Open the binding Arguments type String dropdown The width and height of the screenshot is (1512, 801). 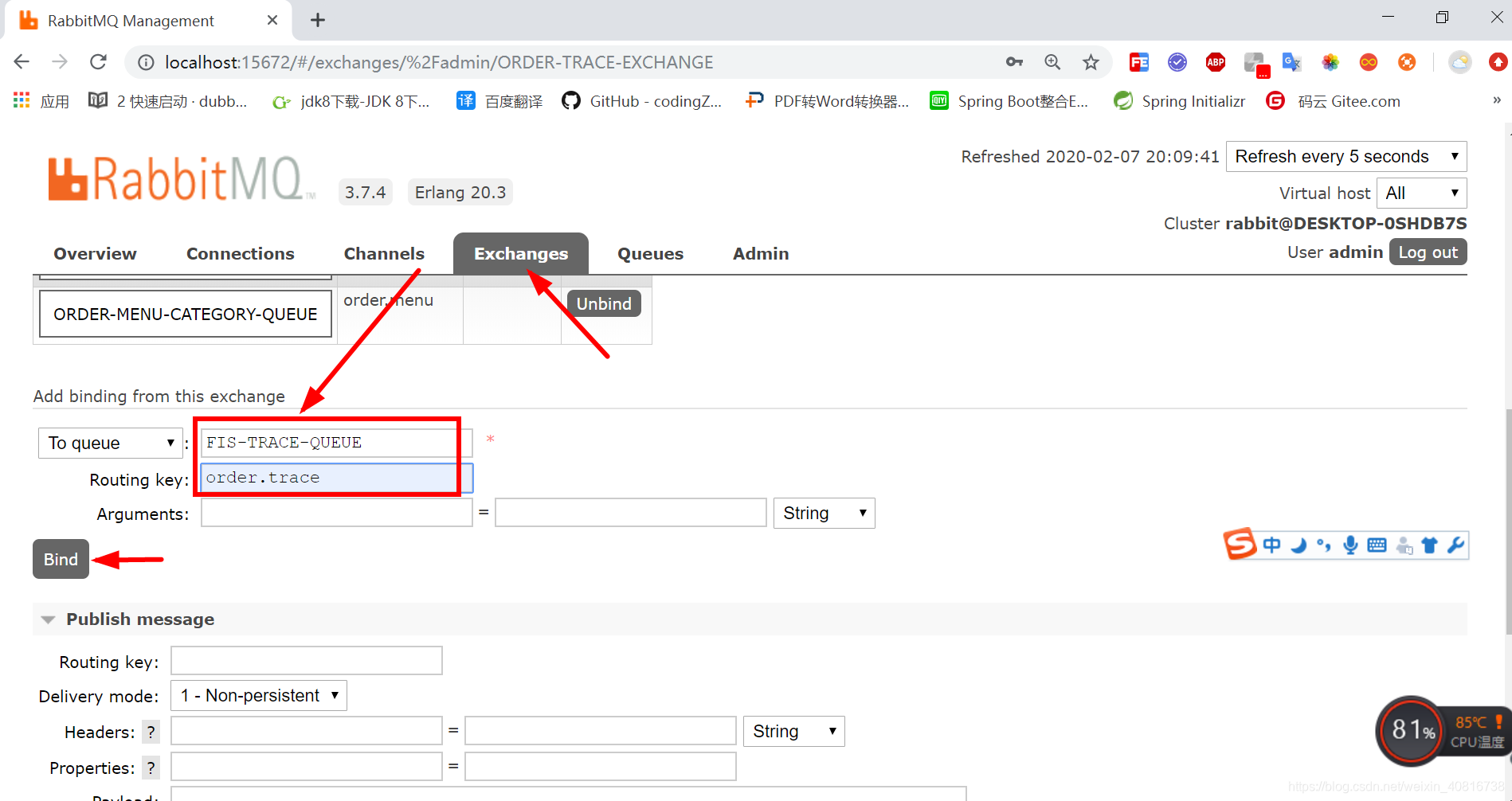[825, 514]
